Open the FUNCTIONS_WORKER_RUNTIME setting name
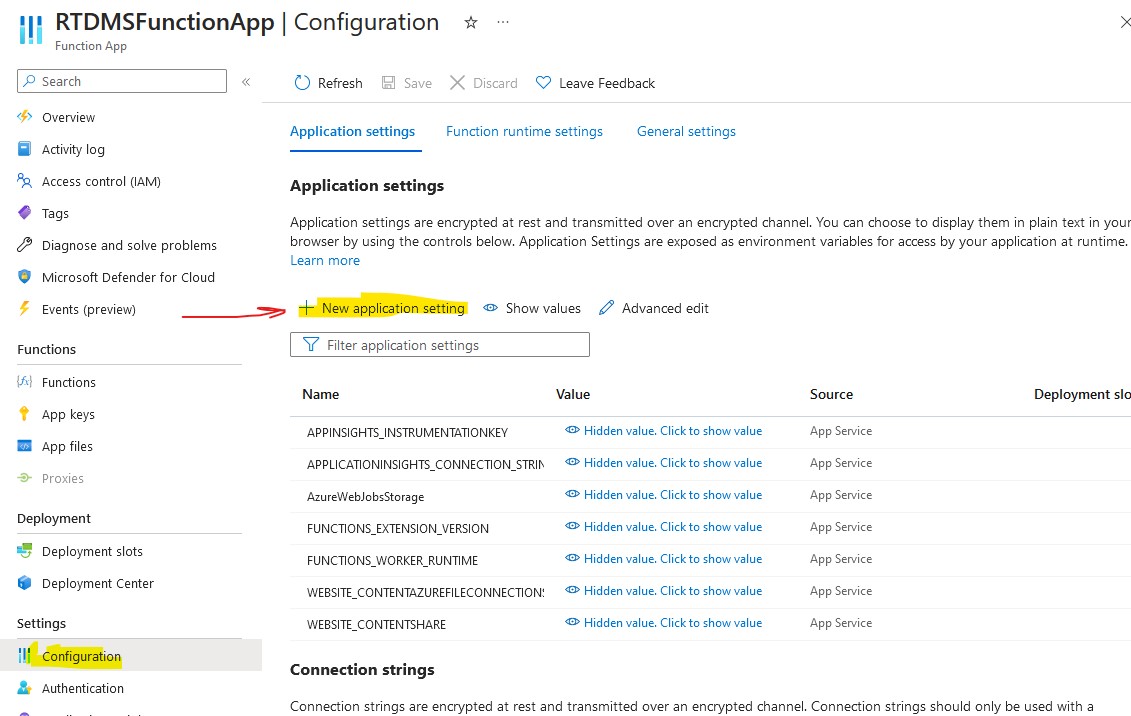The width and height of the screenshot is (1131, 716). tap(392, 560)
